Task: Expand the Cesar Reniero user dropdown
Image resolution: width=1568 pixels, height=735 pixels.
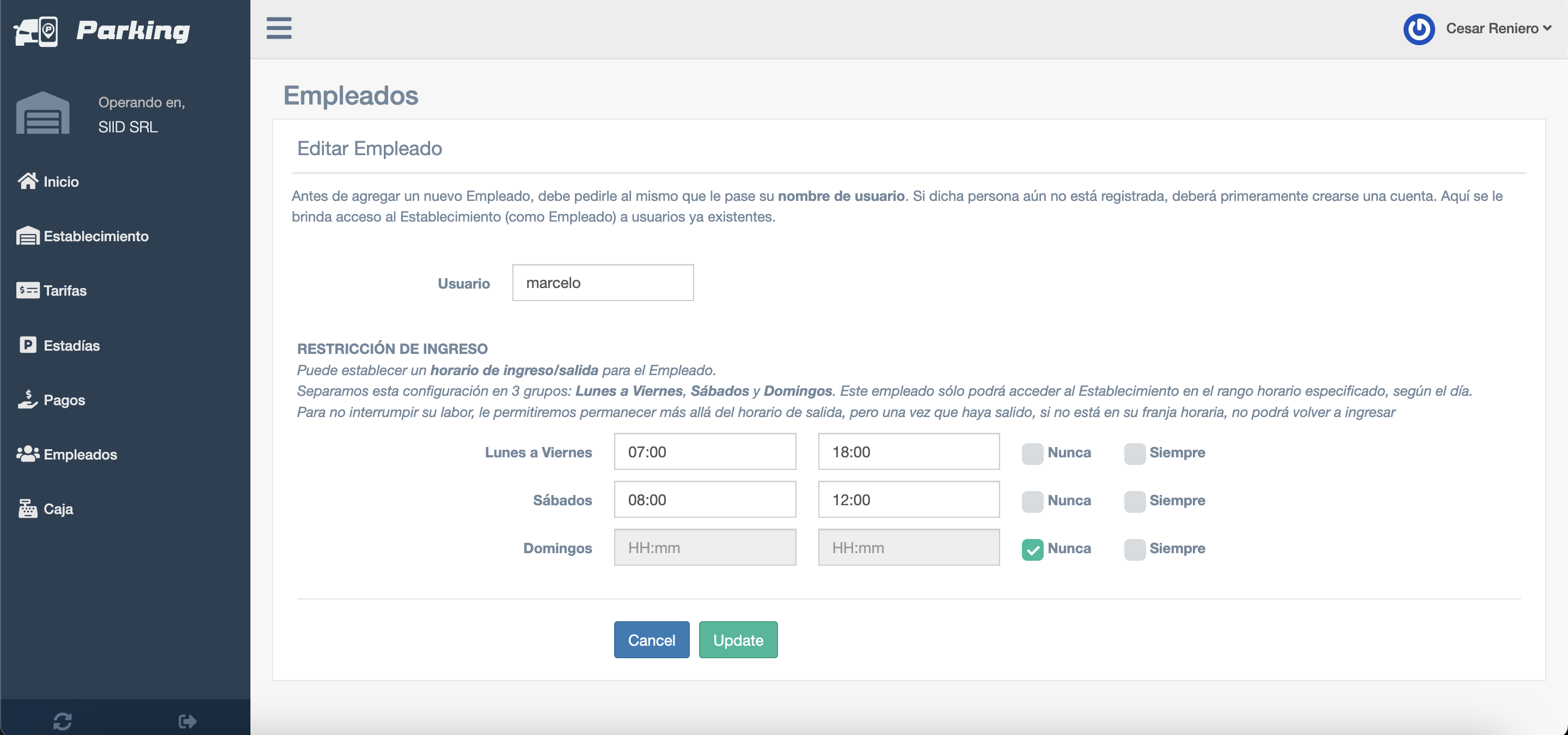Action: click(1498, 29)
